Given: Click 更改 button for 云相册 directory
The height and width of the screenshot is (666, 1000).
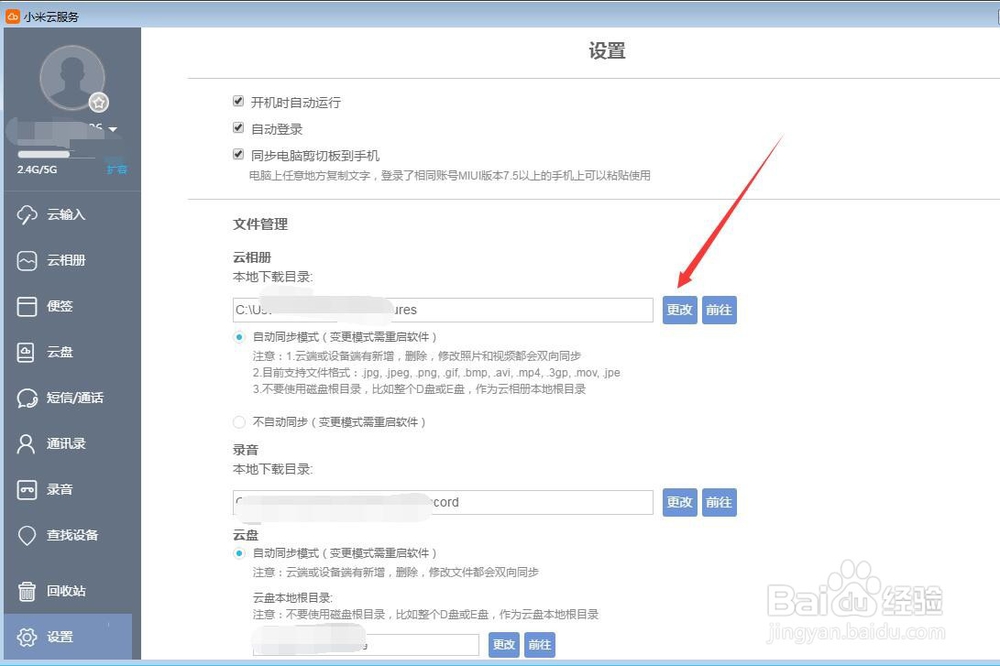Looking at the screenshot, I should pyautogui.click(x=680, y=310).
